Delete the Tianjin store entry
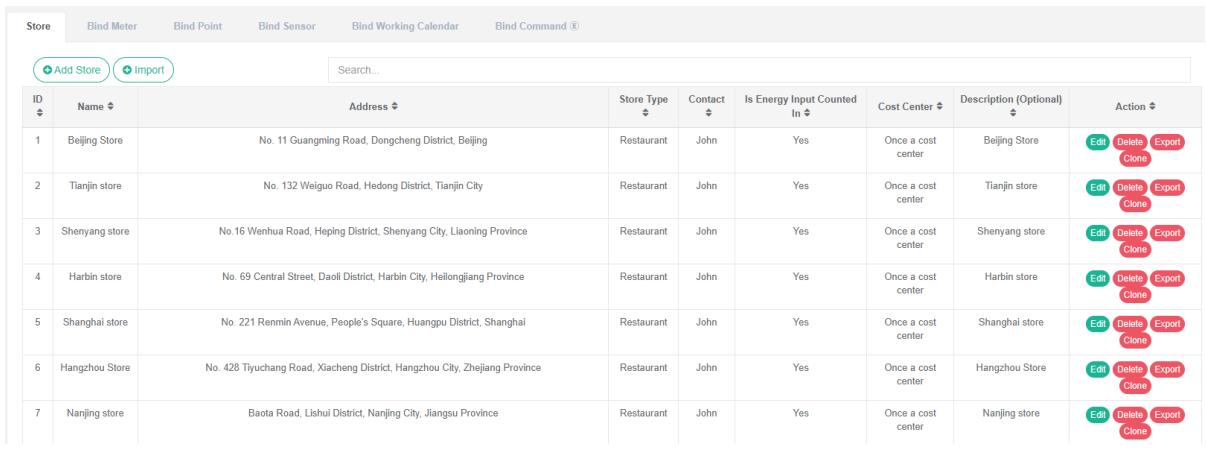The width and height of the screenshot is (1206, 450). (x=1130, y=187)
